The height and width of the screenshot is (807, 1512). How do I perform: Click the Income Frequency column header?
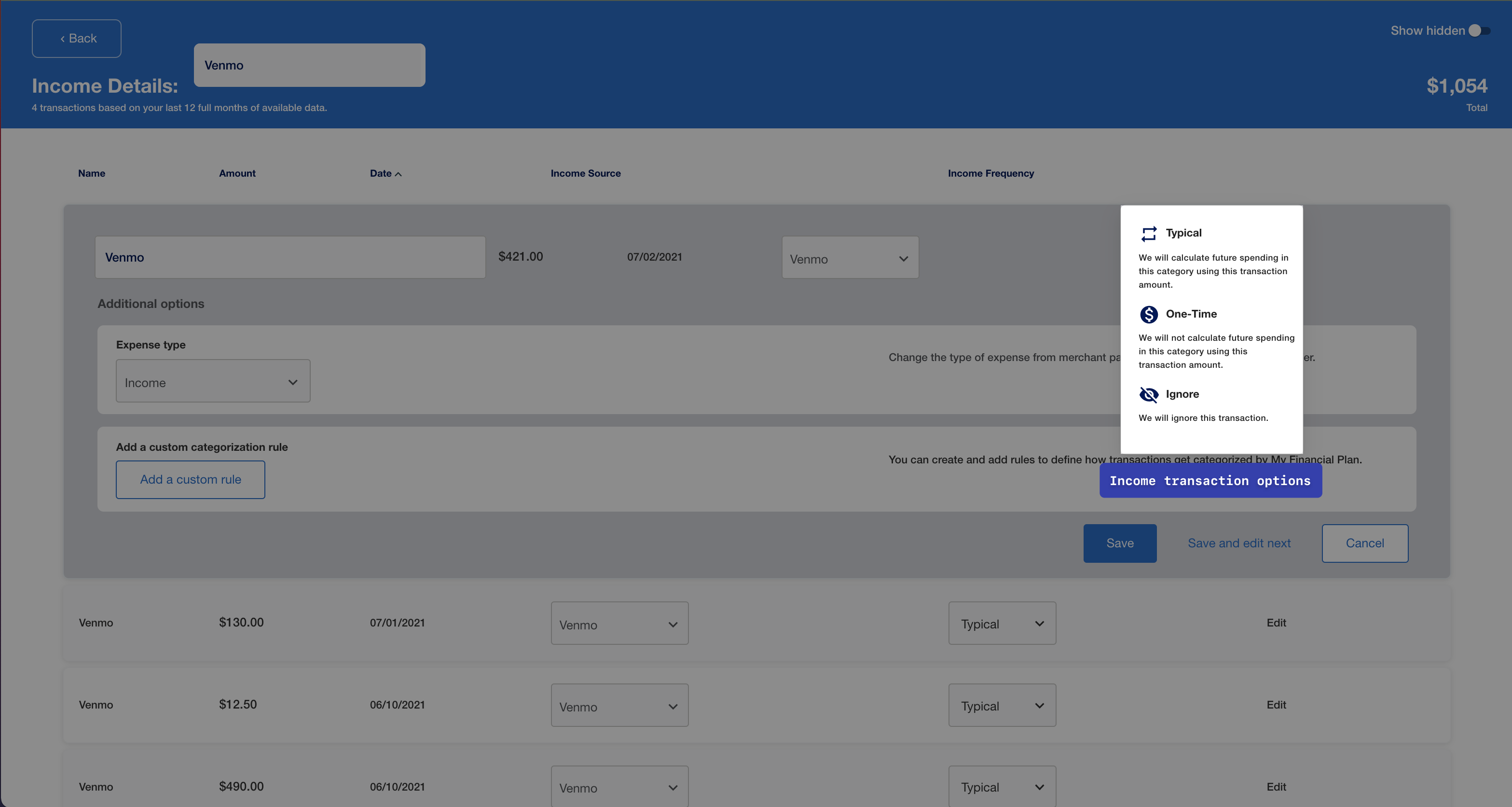coord(991,173)
